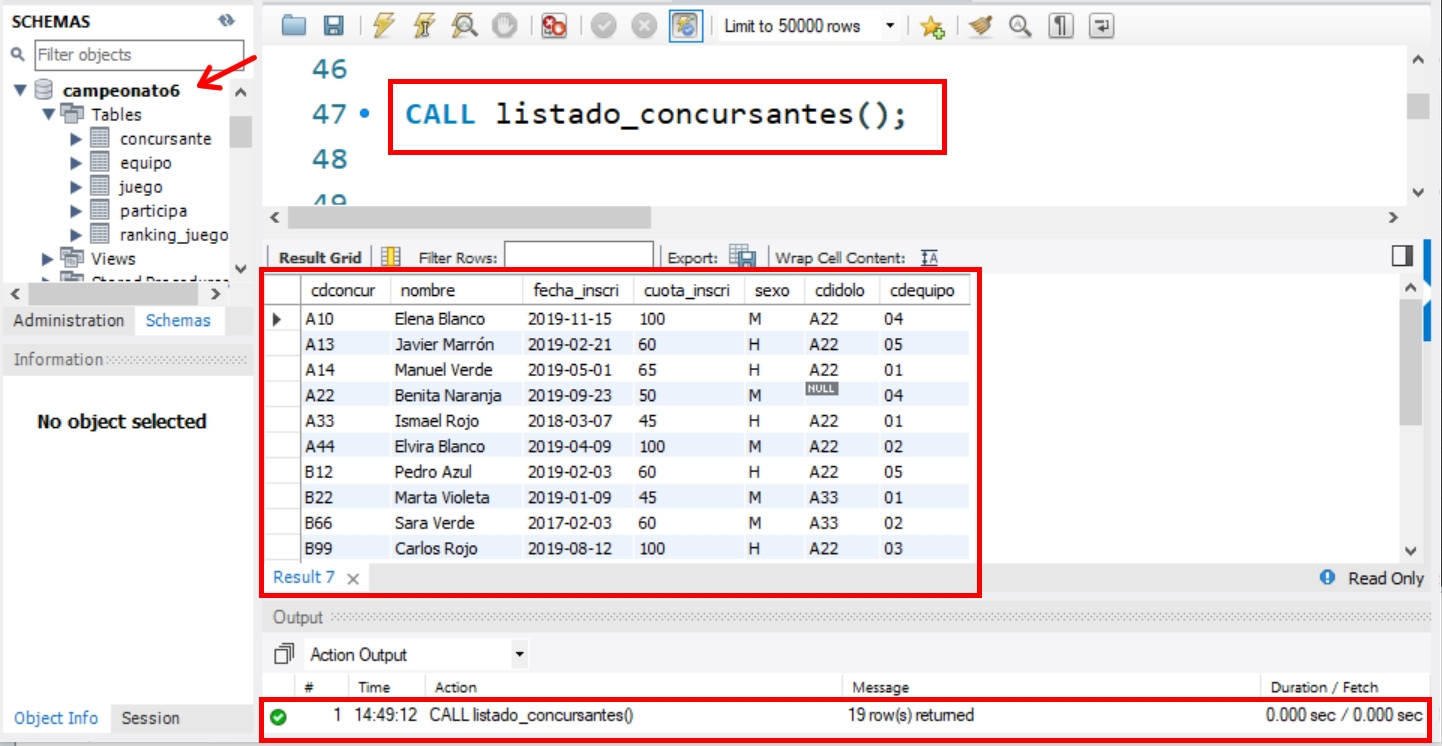Click into the Filter Rows field
Viewport: 1442px width, 746px height.
tap(579, 257)
